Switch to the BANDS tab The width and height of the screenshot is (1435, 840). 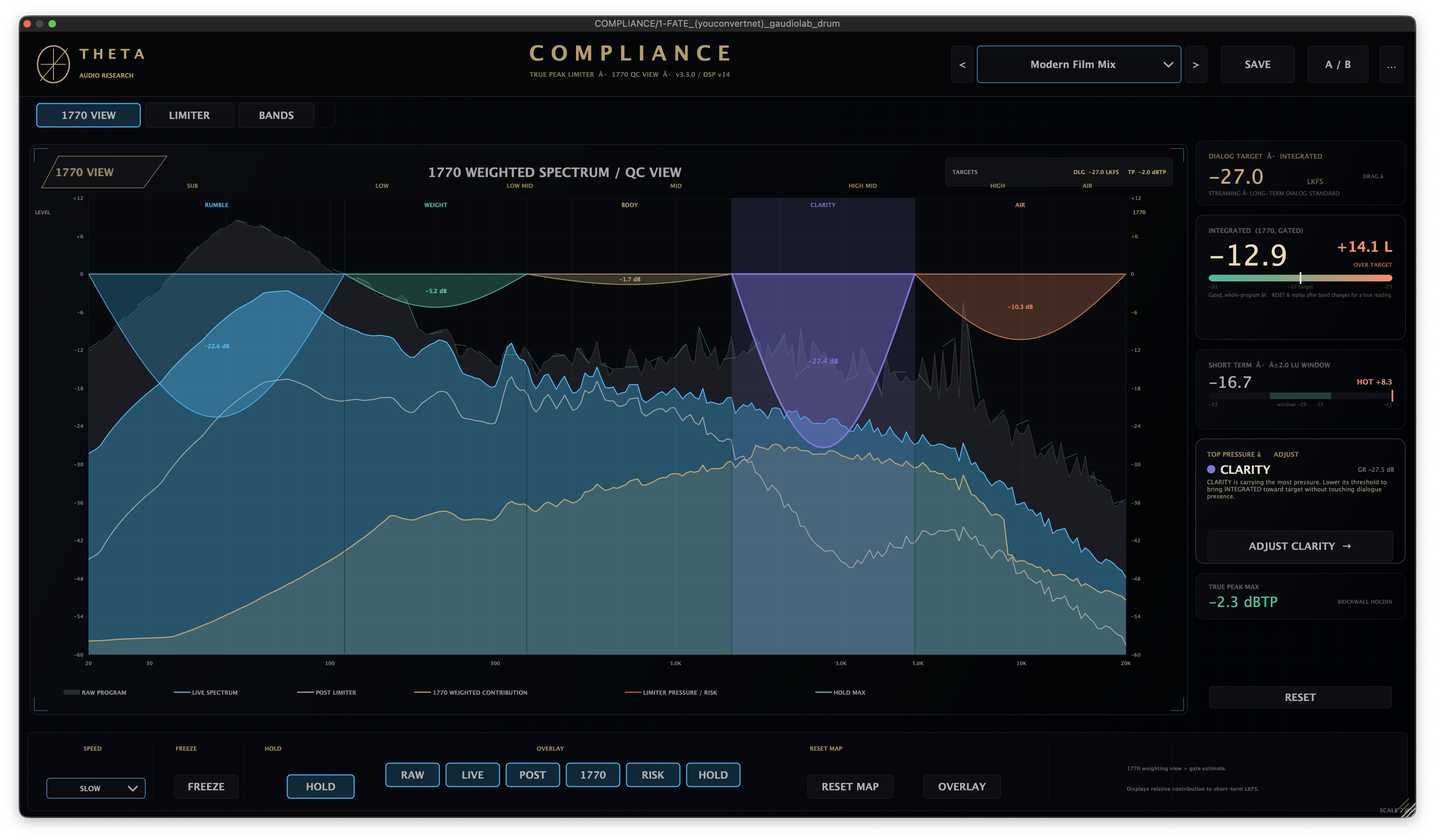pyautogui.click(x=276, y=115)
